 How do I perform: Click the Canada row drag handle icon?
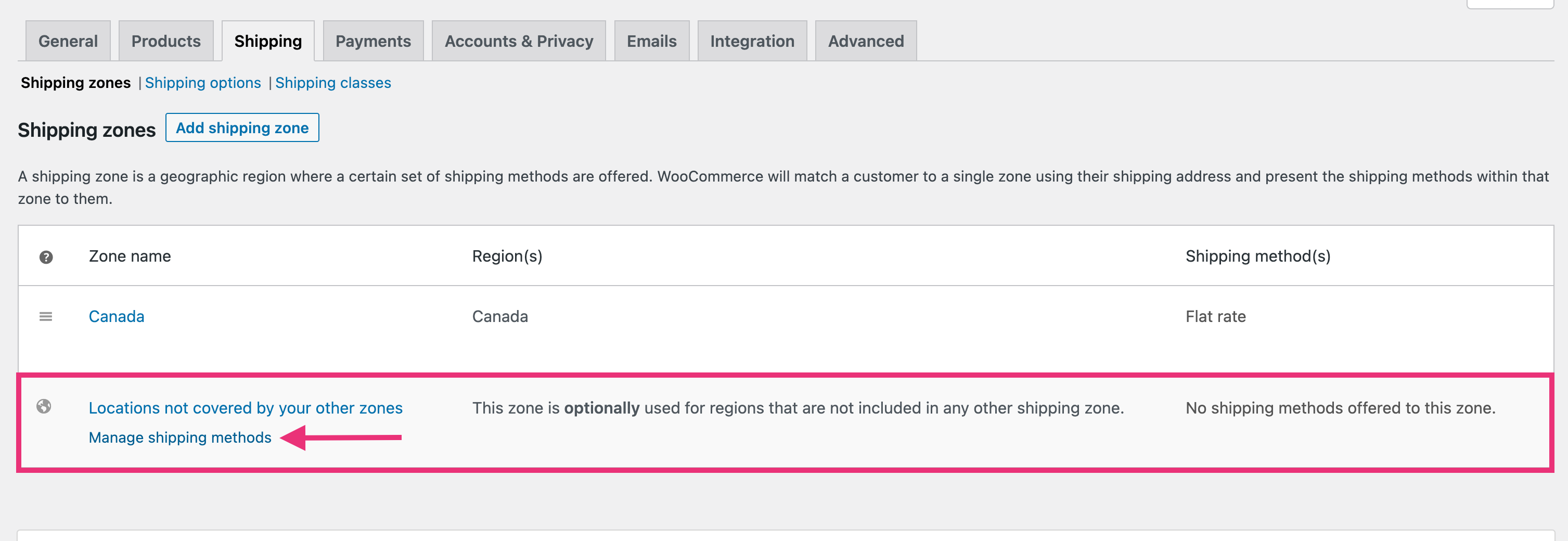click(x=46, y=316)
